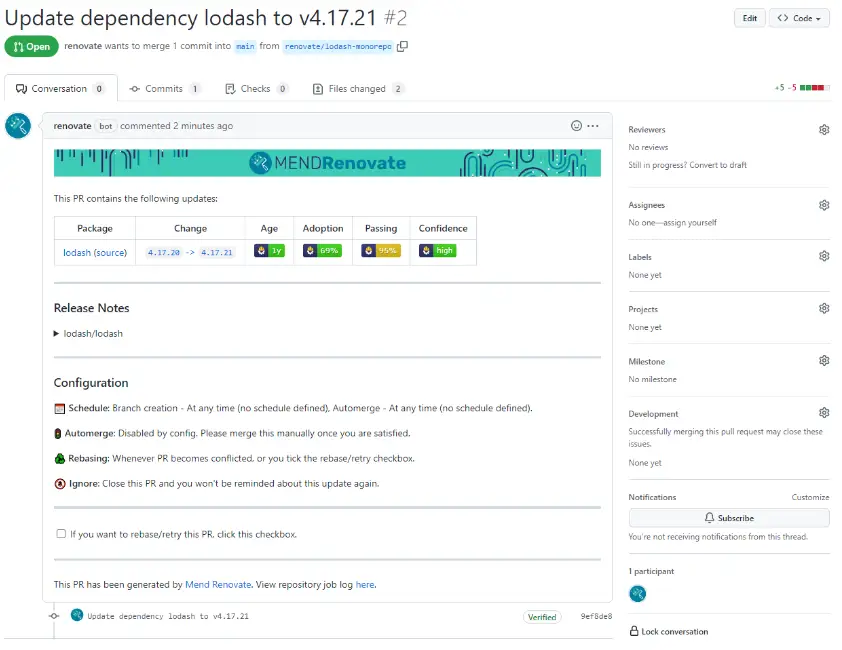Click Lock conversation
This screenshot has height=650, width=842.
[669, 631]
